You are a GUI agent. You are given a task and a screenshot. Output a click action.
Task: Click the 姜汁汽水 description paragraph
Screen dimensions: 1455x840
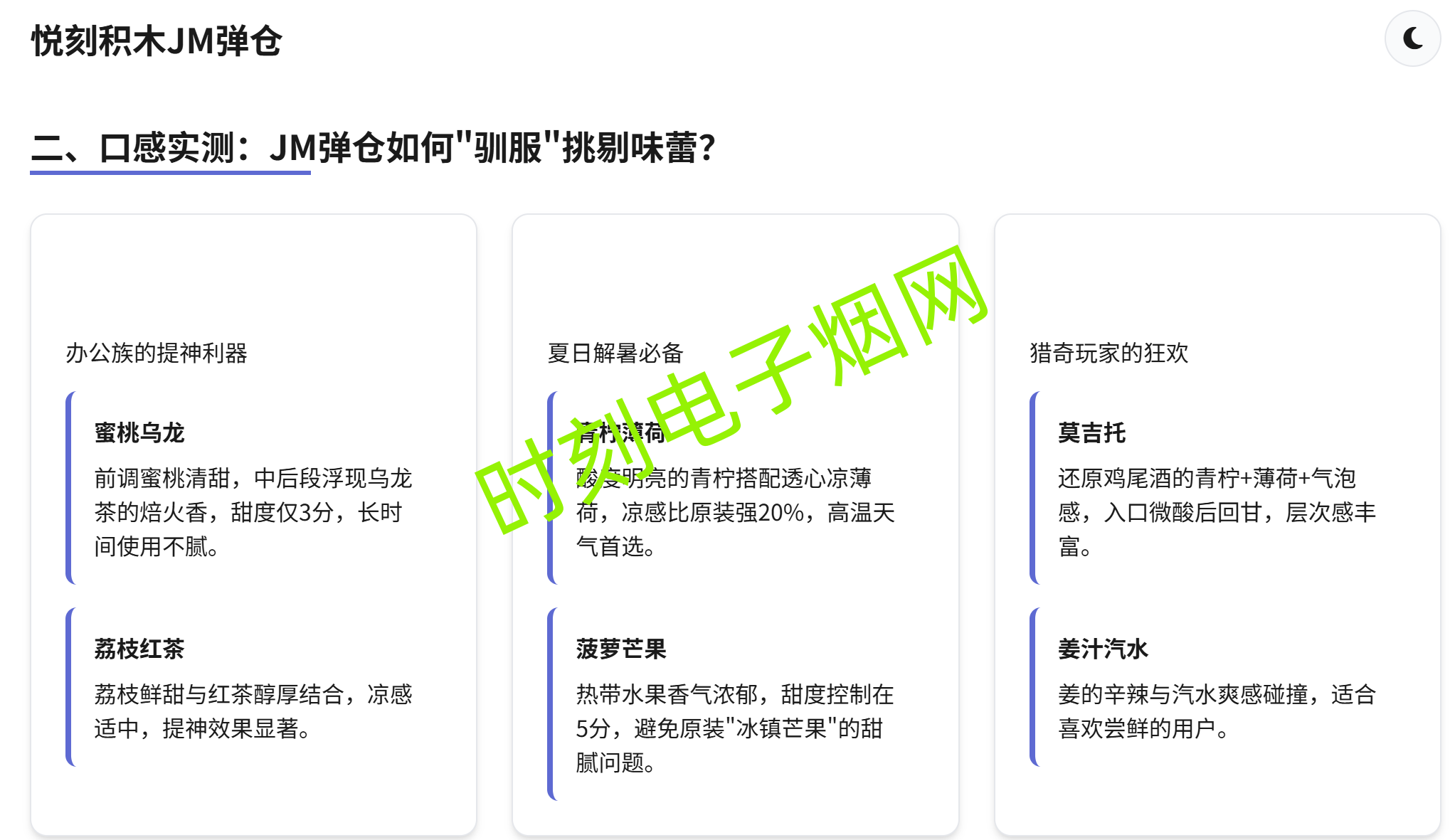pyautogui.click(x=1217, y=711)
